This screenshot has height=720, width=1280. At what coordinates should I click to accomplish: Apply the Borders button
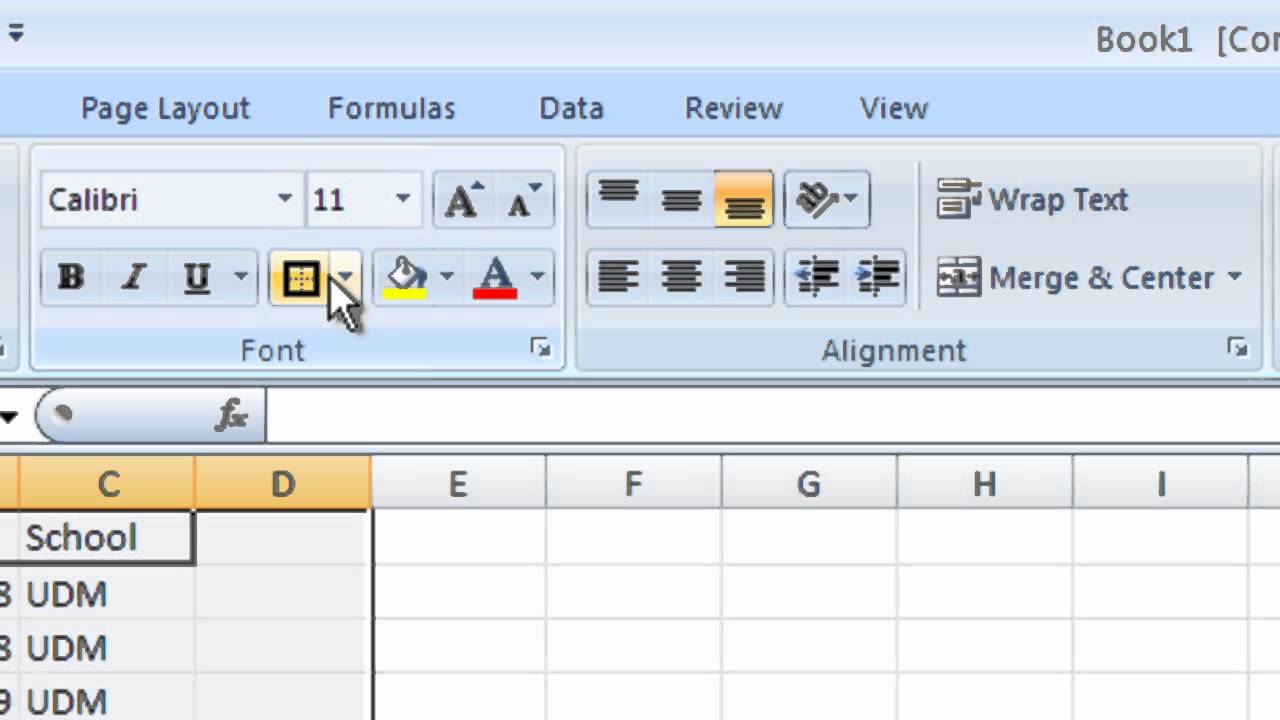coord(300,278)
